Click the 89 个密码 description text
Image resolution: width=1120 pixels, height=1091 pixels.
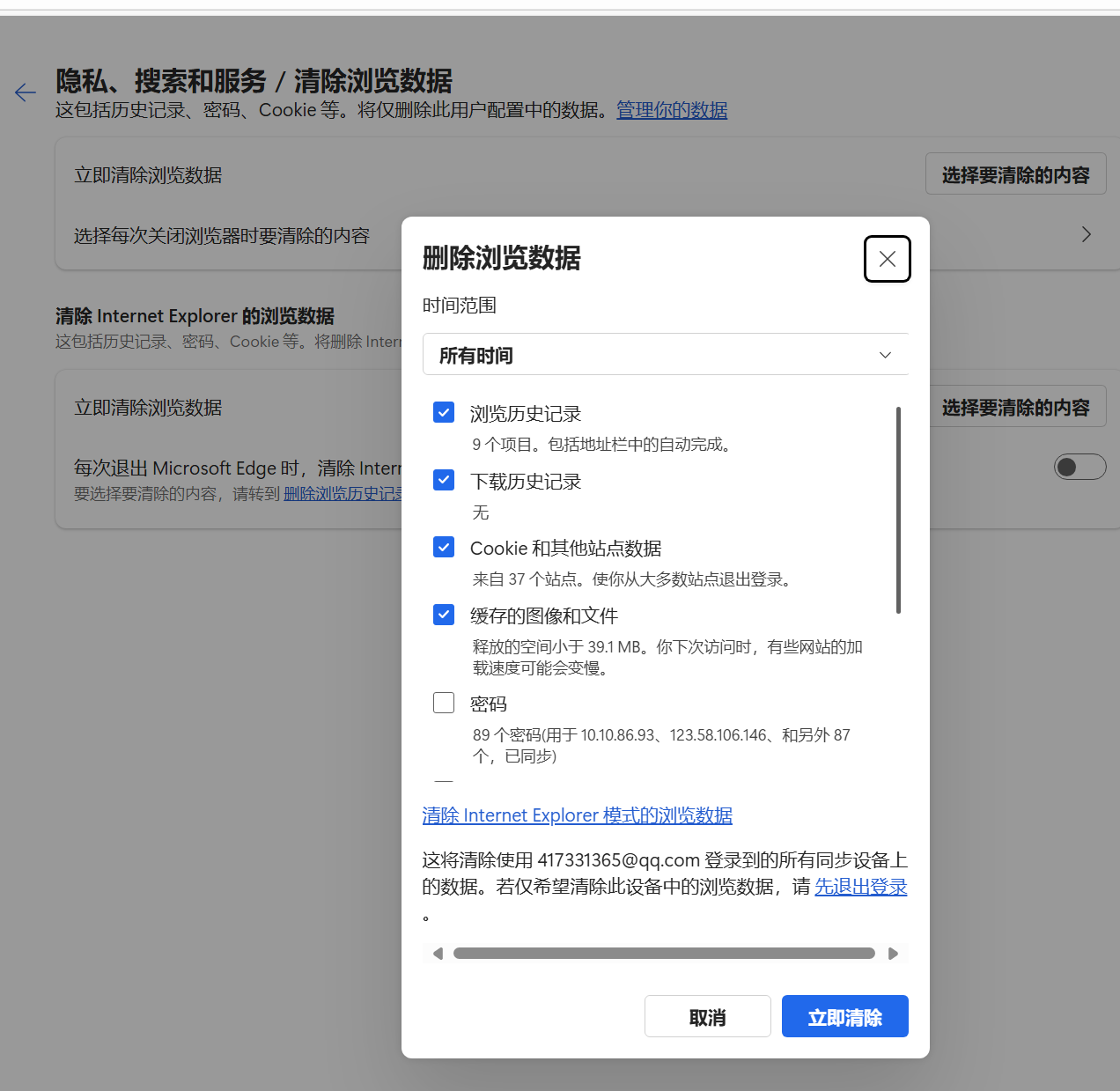(661, 746)
